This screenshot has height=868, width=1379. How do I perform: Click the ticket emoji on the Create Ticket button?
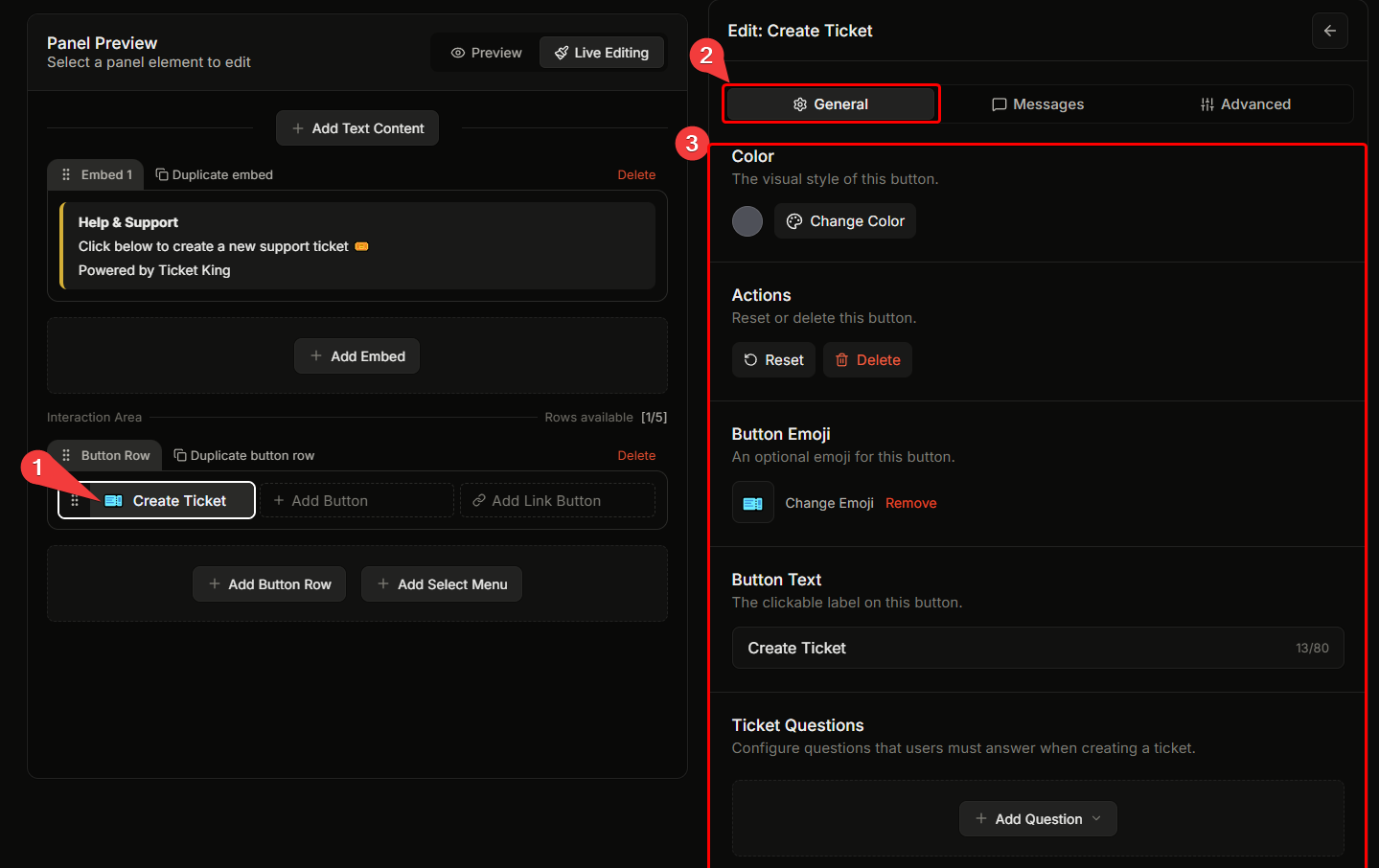click(113, 501)
